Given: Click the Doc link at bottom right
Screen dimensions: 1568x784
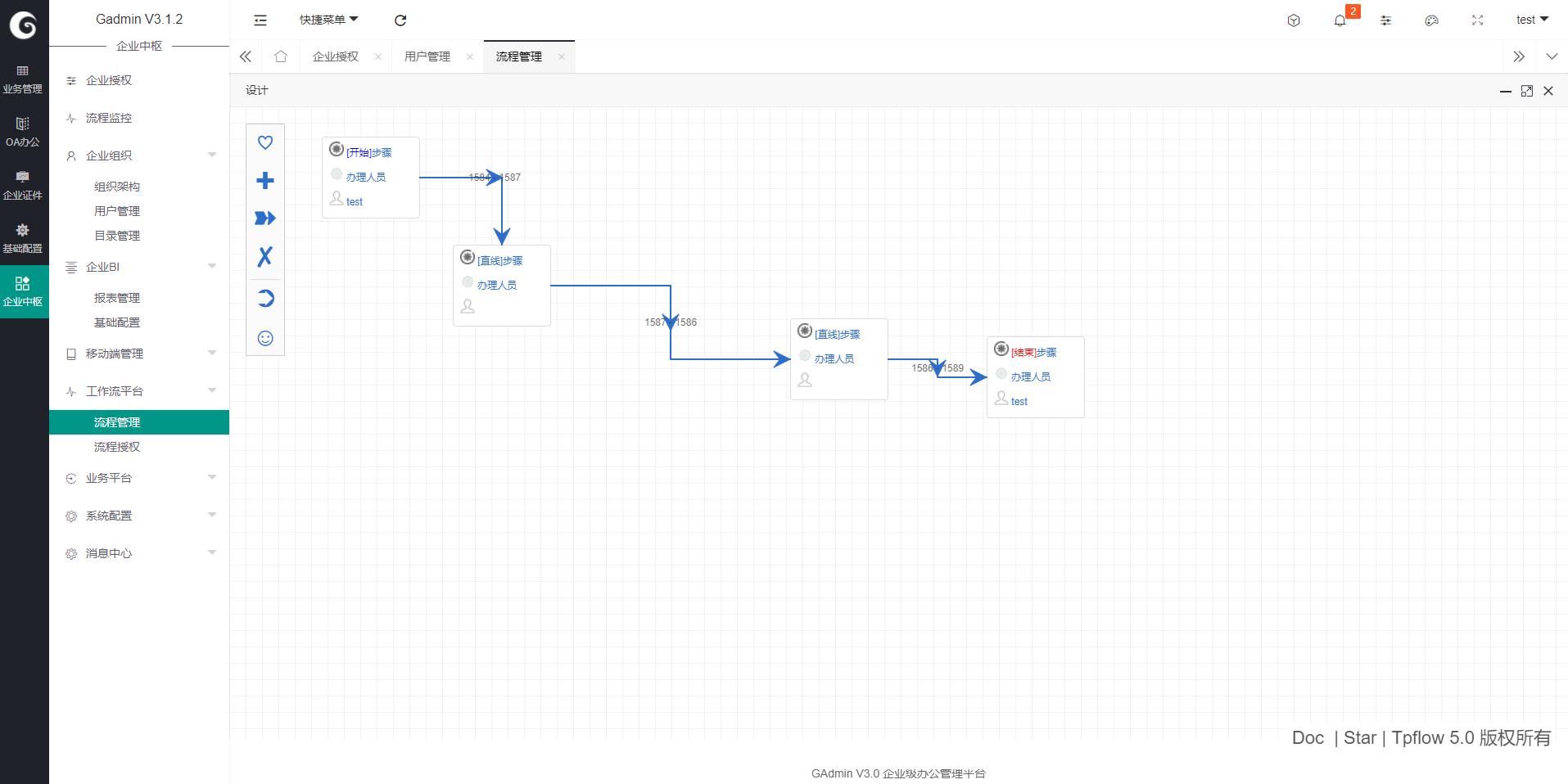Looking at the screenshot, I should click(x=1308, y=737).
